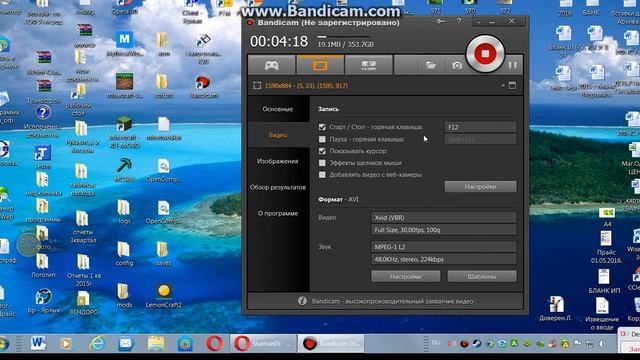The height and width of the screenshot is (360, 640).
Task: Select the Прайс 01.05.2016 document icon
Action: tap(606, 247)
